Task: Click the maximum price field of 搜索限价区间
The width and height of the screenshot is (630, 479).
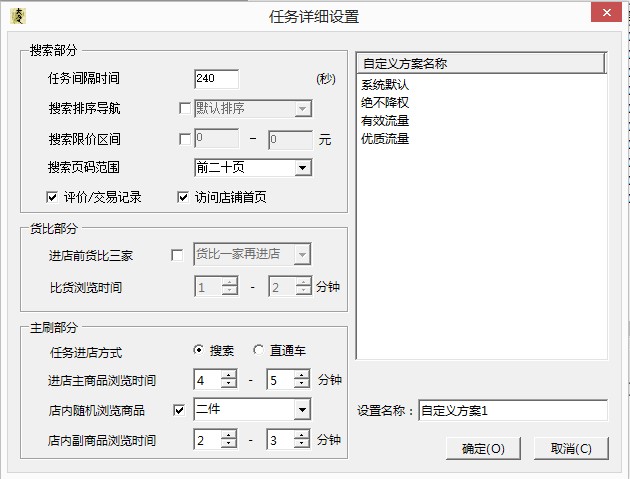Action: point(290,139)
